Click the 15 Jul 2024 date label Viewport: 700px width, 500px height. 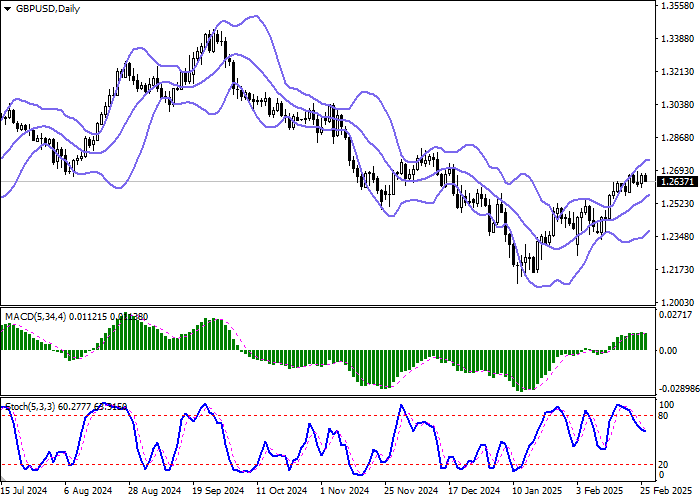coord(24,491)
